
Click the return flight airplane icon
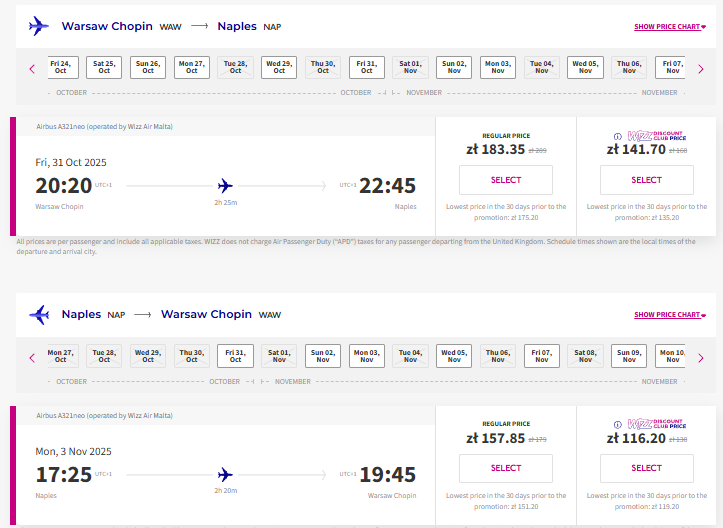click(x=39, y=315)
